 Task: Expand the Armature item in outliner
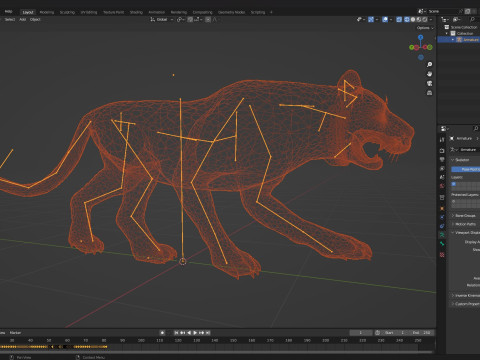tap(453, 40)
